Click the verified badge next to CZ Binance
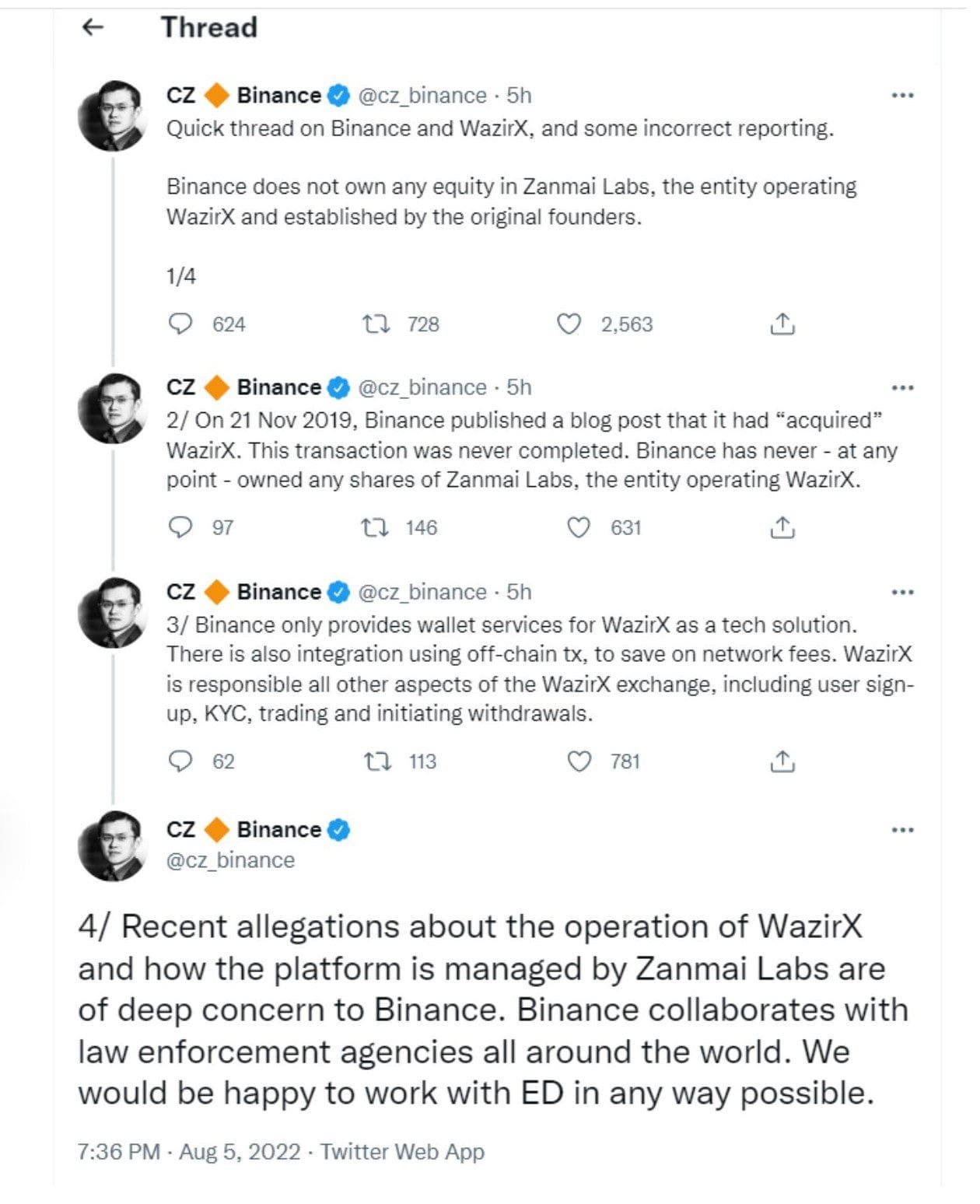Image resolution: width=980 pixels, height=1204 pixels. [338, 95]
